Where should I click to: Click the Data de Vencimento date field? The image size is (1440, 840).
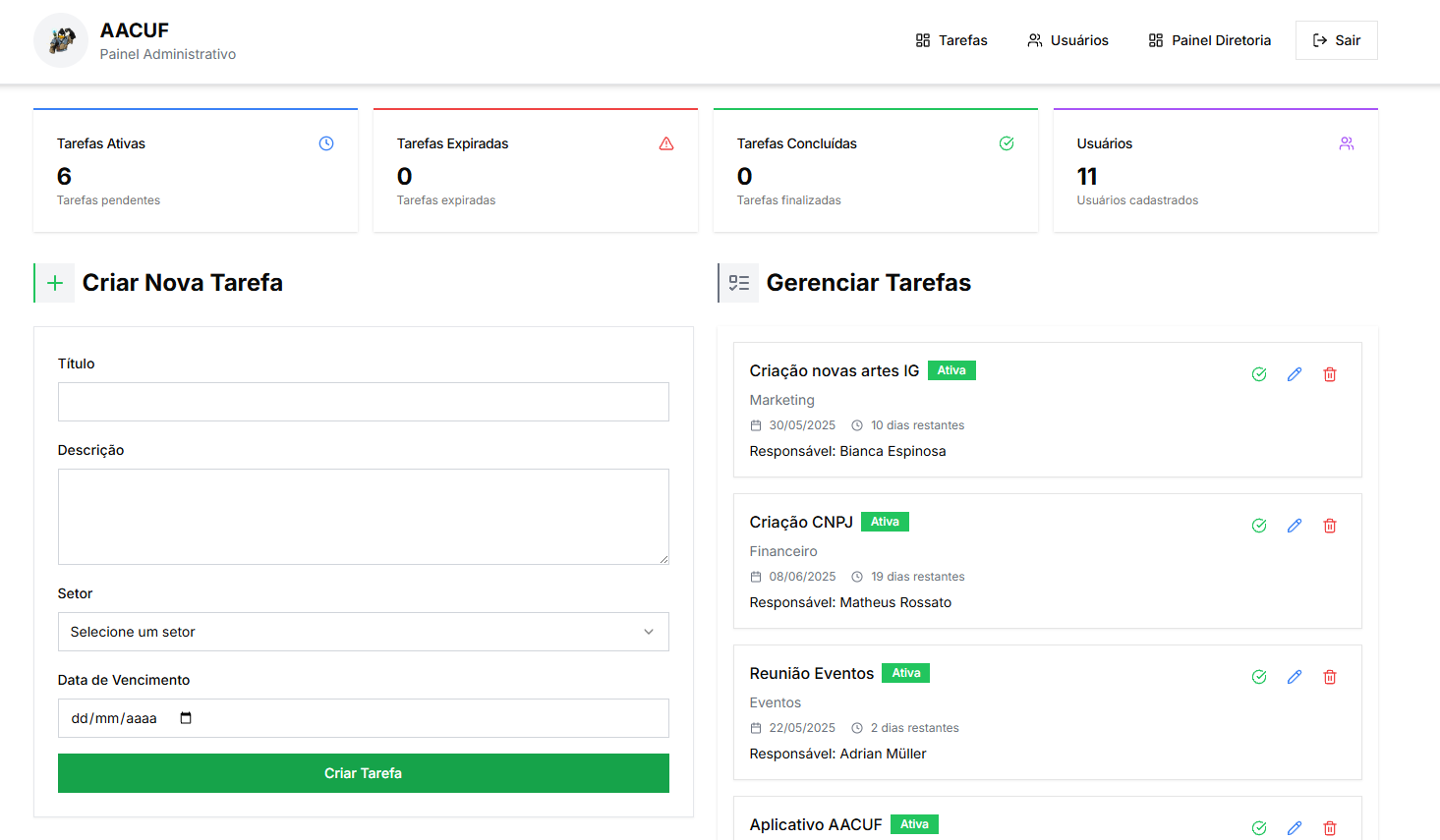click(x=364, y=718)
